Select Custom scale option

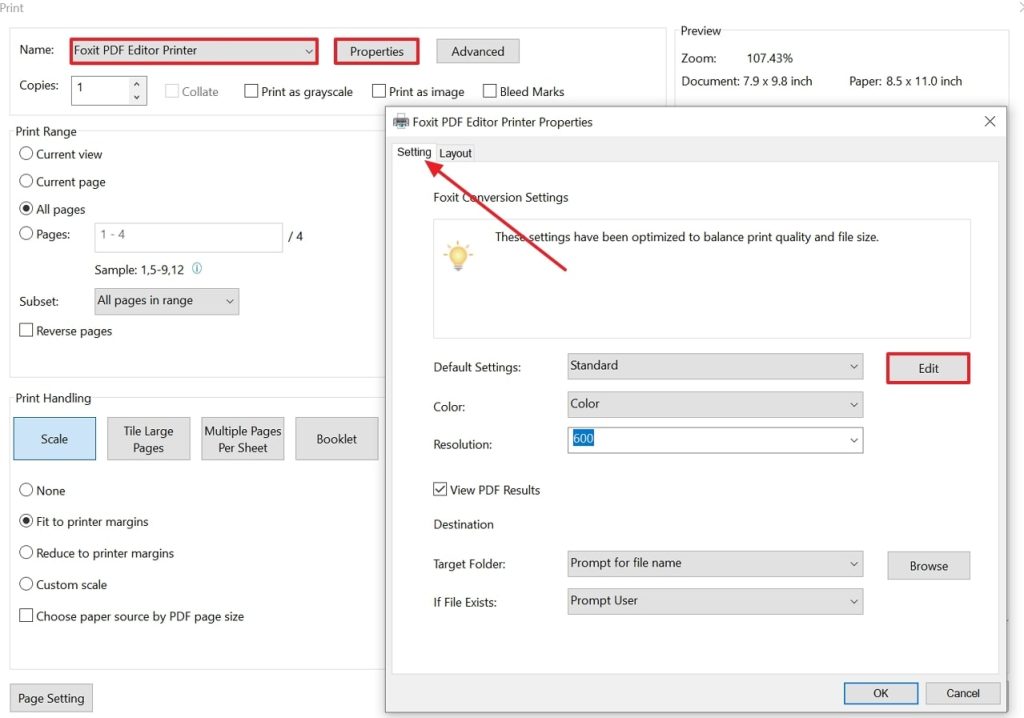pos(26,583)
